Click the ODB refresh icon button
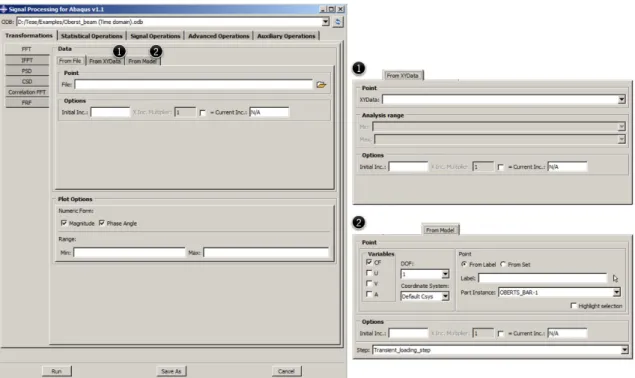The image size is (635, 378). tap(338, 22)
